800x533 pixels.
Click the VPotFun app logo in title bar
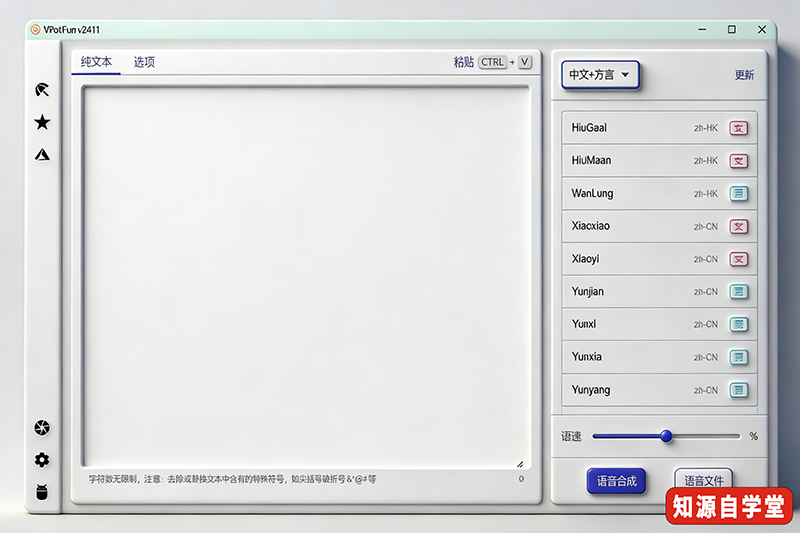click(x=35, y=30)
